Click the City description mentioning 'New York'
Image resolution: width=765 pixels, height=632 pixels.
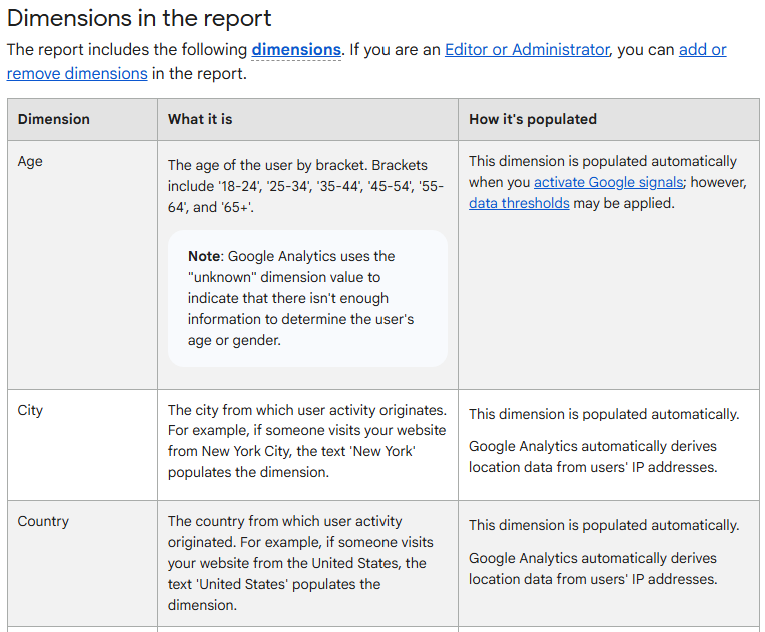pyautogui.click(x=305, y=440)
